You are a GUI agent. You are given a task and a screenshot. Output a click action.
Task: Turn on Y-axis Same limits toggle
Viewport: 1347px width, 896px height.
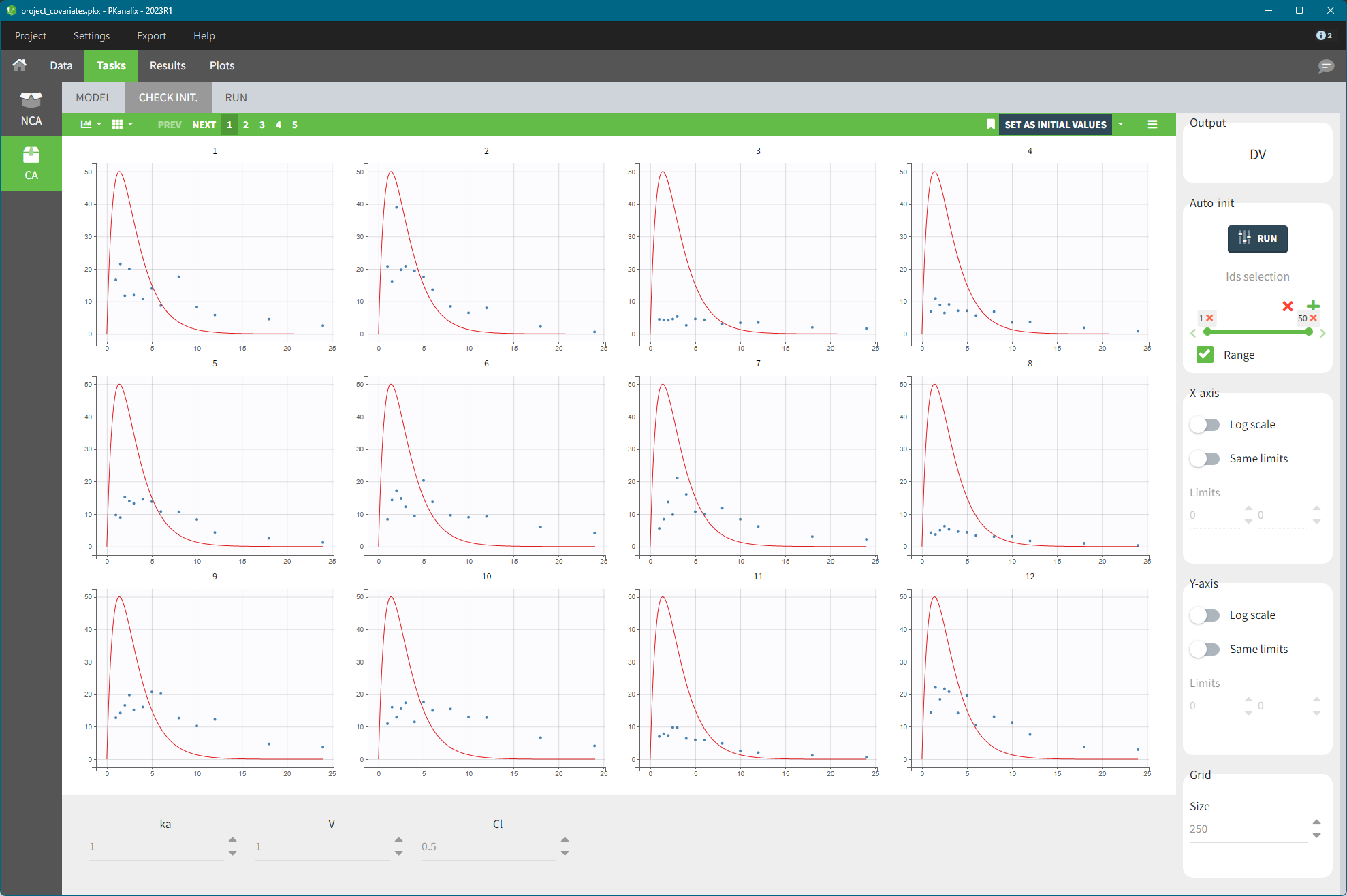click(x=1205, y=650)
